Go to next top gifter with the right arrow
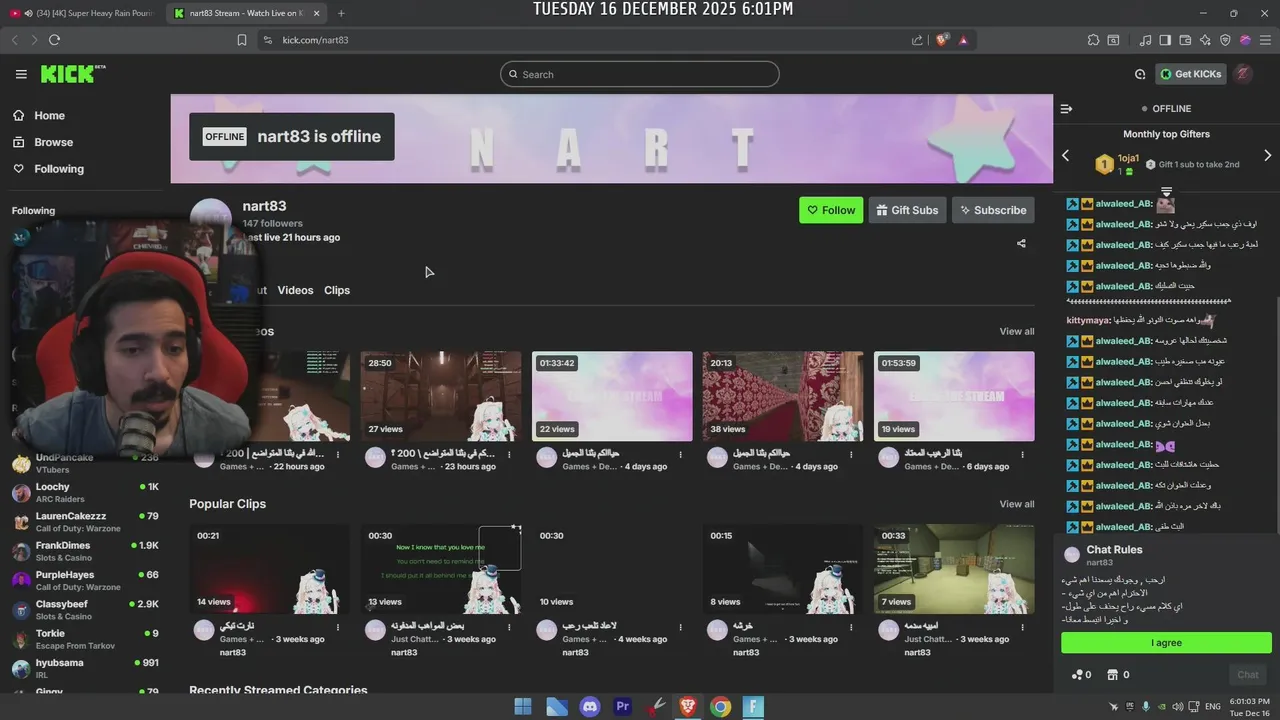1280x720 pixels. 1268,156
